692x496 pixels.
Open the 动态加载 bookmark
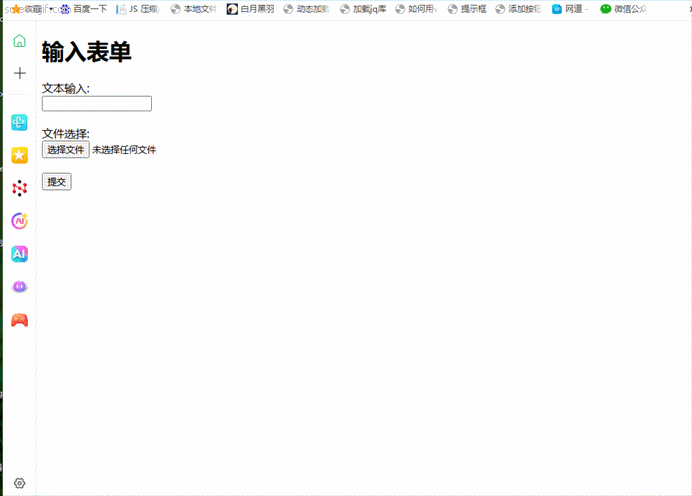(306, 9)
